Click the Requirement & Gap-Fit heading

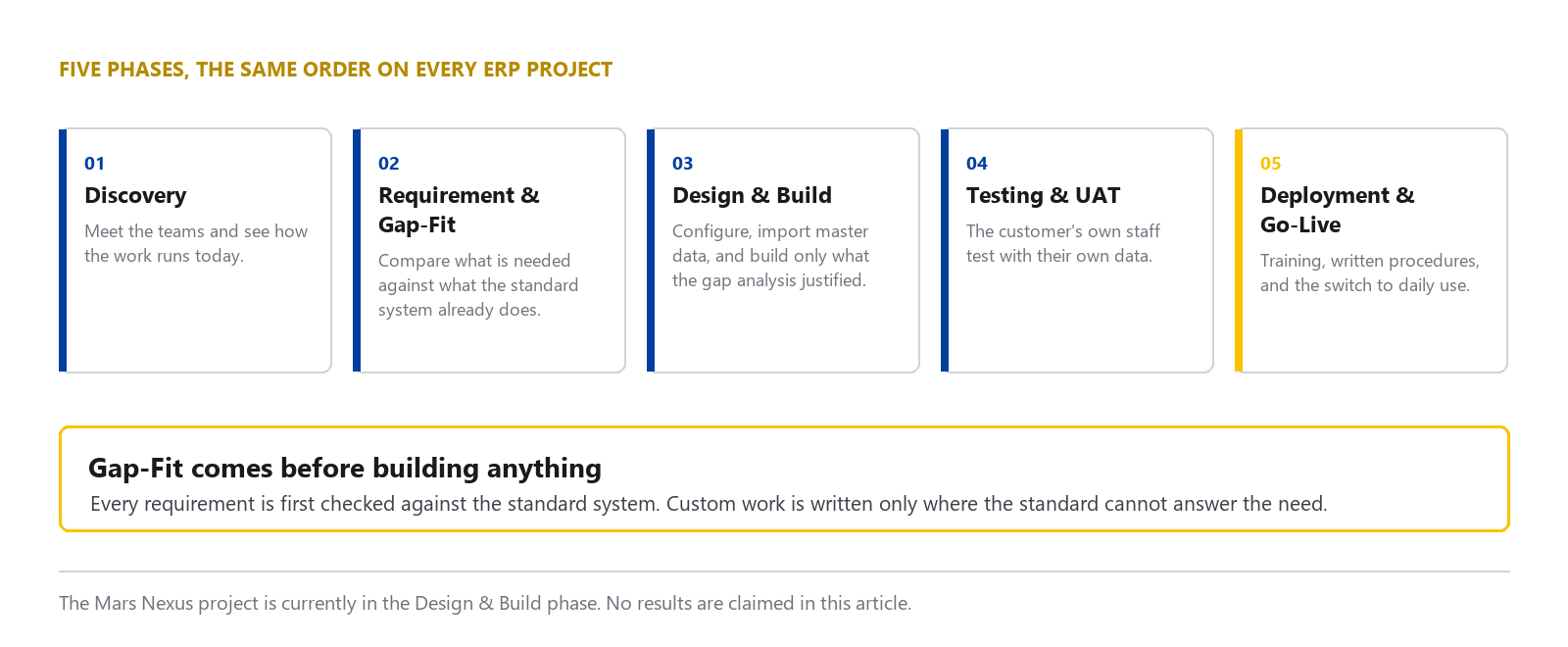[x=459, y=210]
